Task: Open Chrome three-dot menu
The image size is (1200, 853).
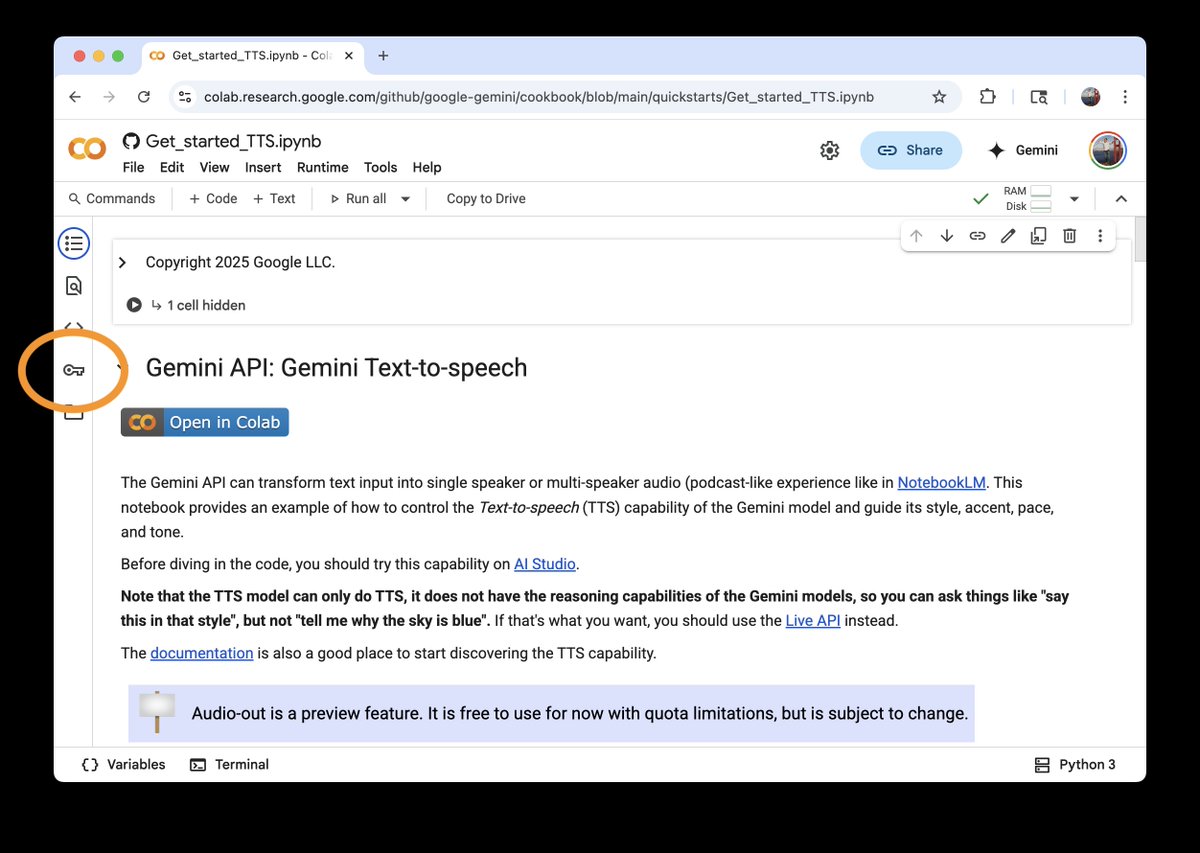Action: pos(1126,97)
